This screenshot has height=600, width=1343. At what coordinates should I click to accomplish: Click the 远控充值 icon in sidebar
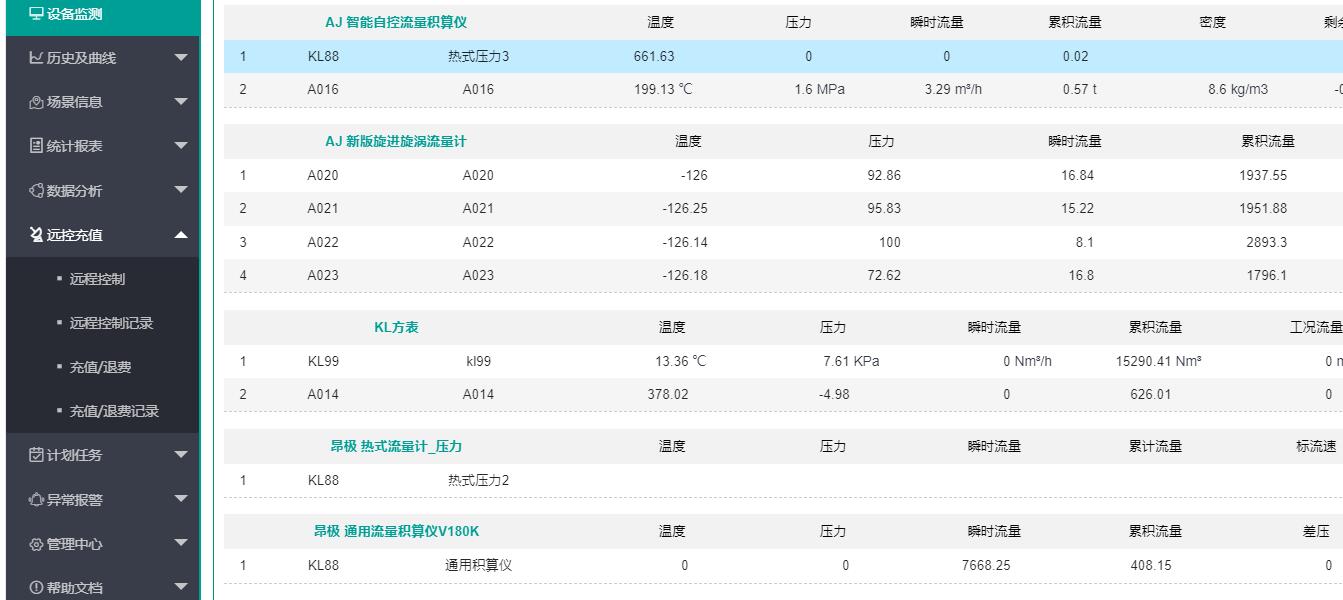coord(36,235)
